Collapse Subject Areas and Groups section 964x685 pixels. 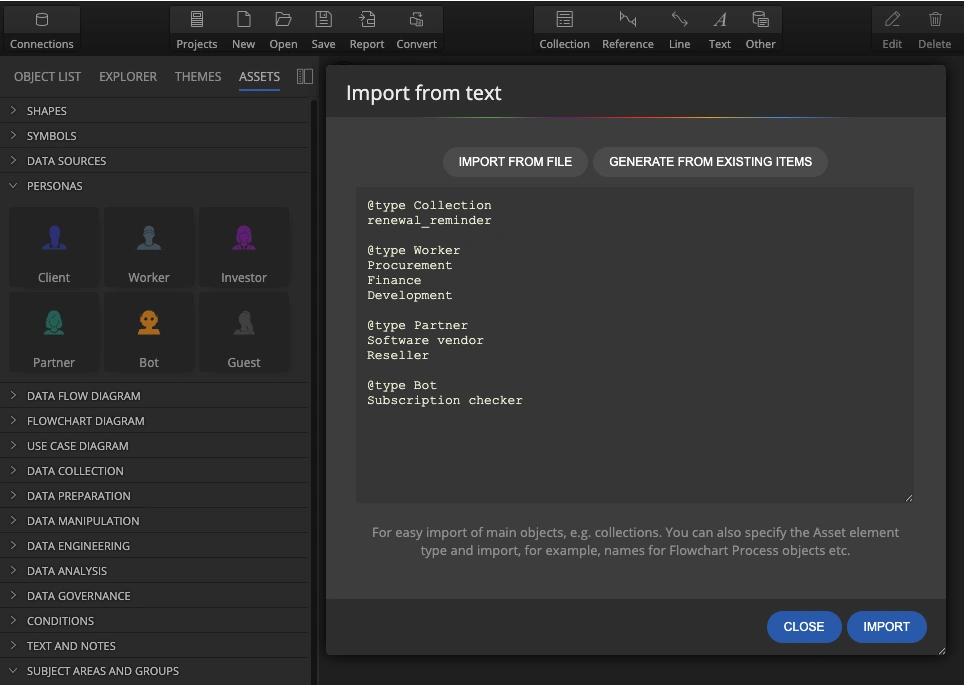click(154, 671)
